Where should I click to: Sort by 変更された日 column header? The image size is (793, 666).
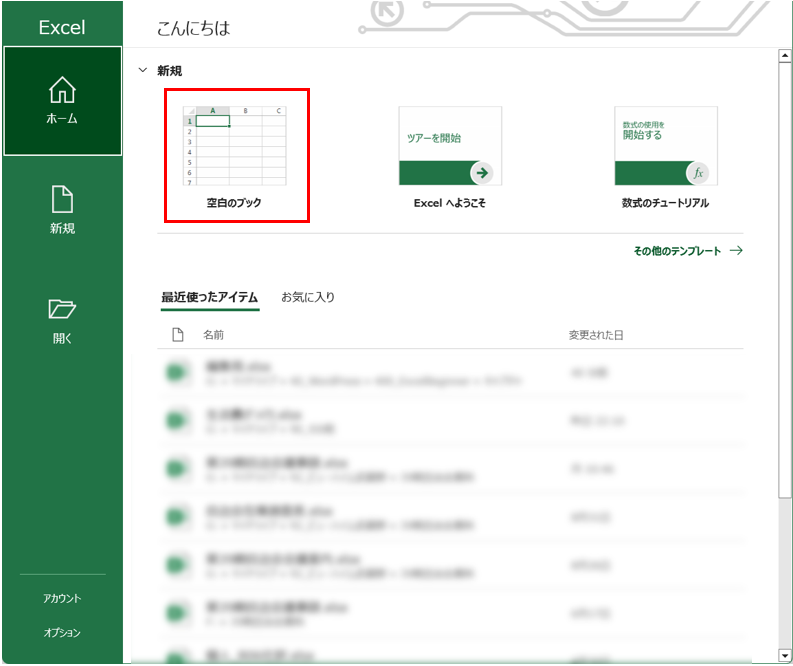596,335
